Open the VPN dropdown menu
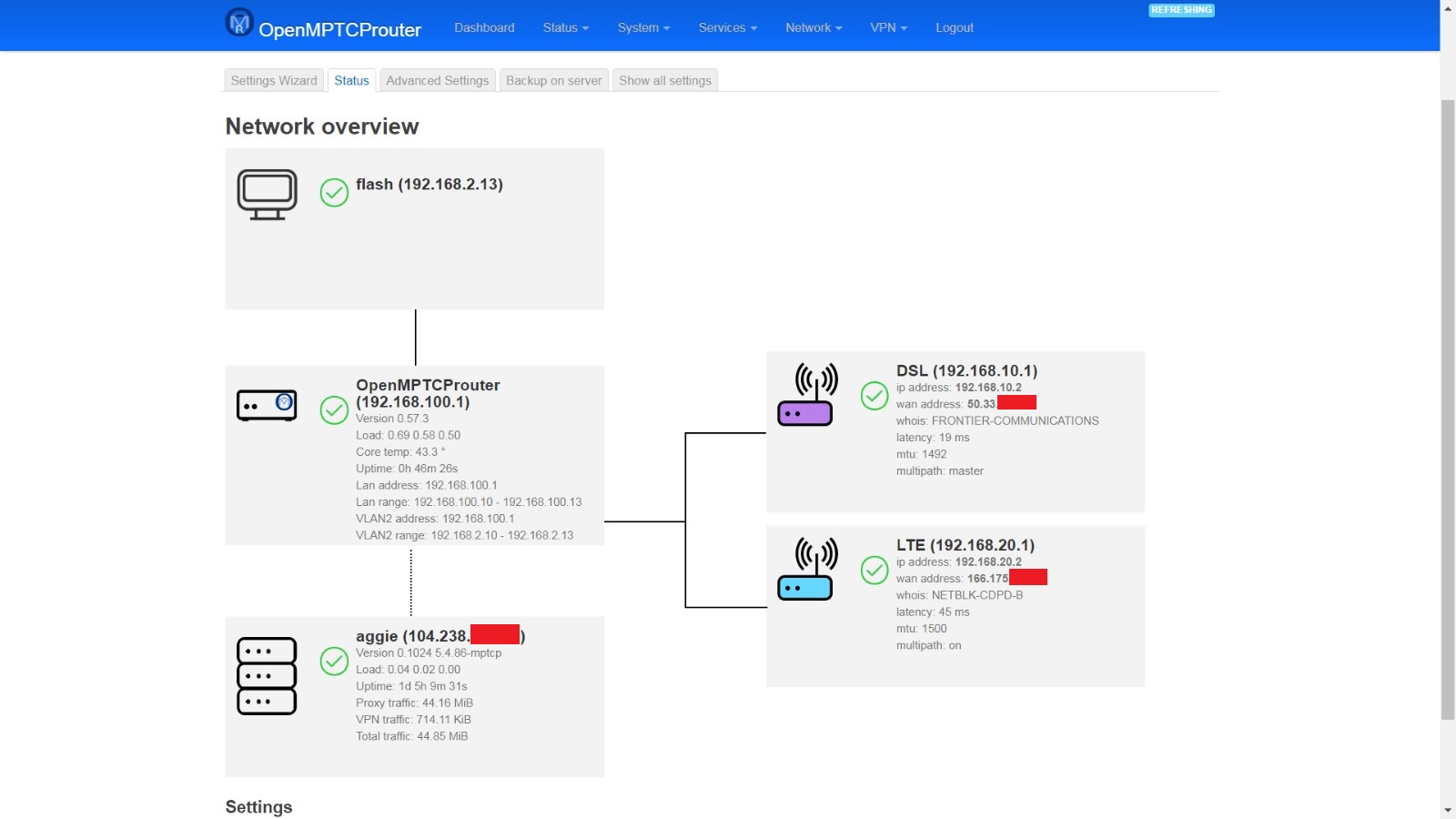 click(x=887, y=27)
